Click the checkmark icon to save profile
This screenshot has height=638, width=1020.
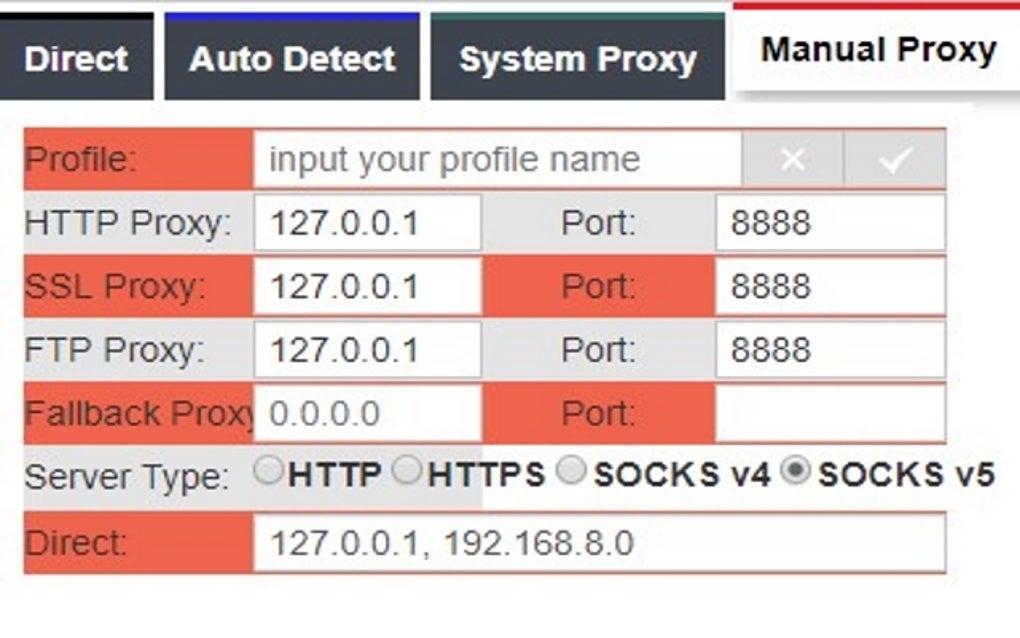click(x=894, y=160)
